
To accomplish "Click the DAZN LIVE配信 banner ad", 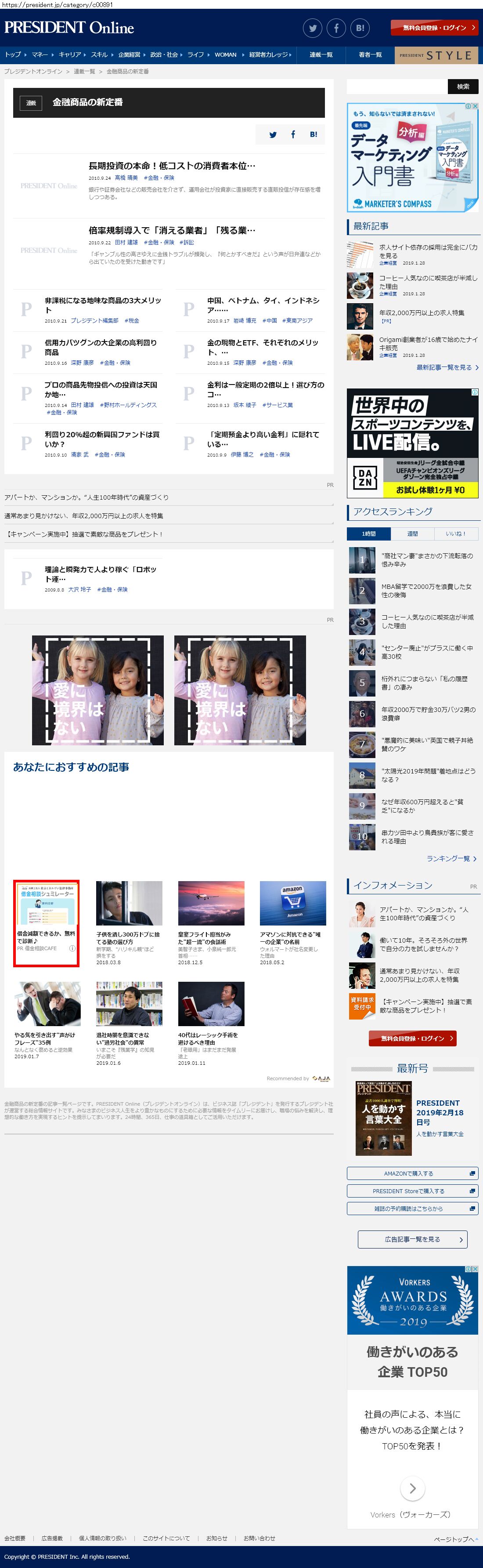I will pyautogui.click(x=412, y=444).
